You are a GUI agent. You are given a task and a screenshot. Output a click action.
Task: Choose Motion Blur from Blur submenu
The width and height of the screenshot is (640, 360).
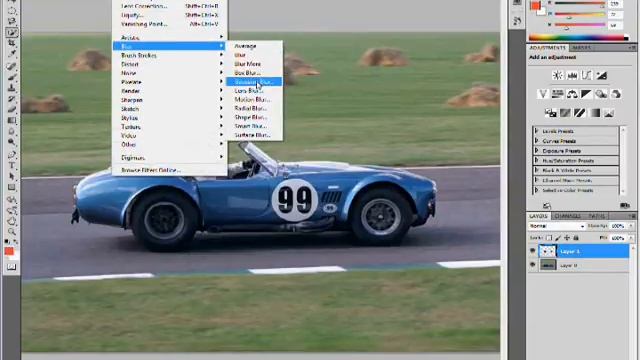click(254, 100)
